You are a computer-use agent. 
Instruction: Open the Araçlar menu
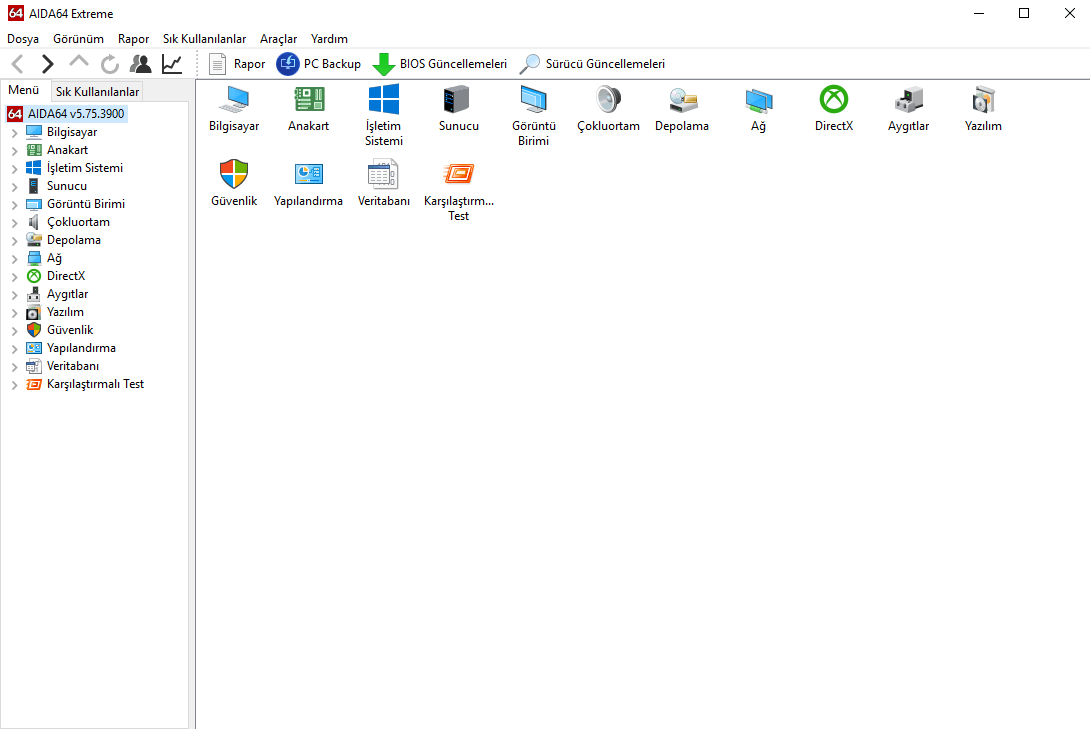279,39
